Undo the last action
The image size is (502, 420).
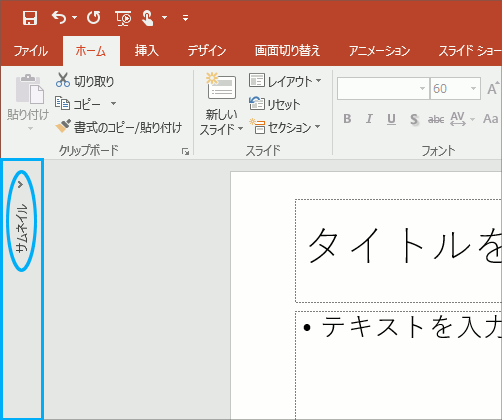59,17
